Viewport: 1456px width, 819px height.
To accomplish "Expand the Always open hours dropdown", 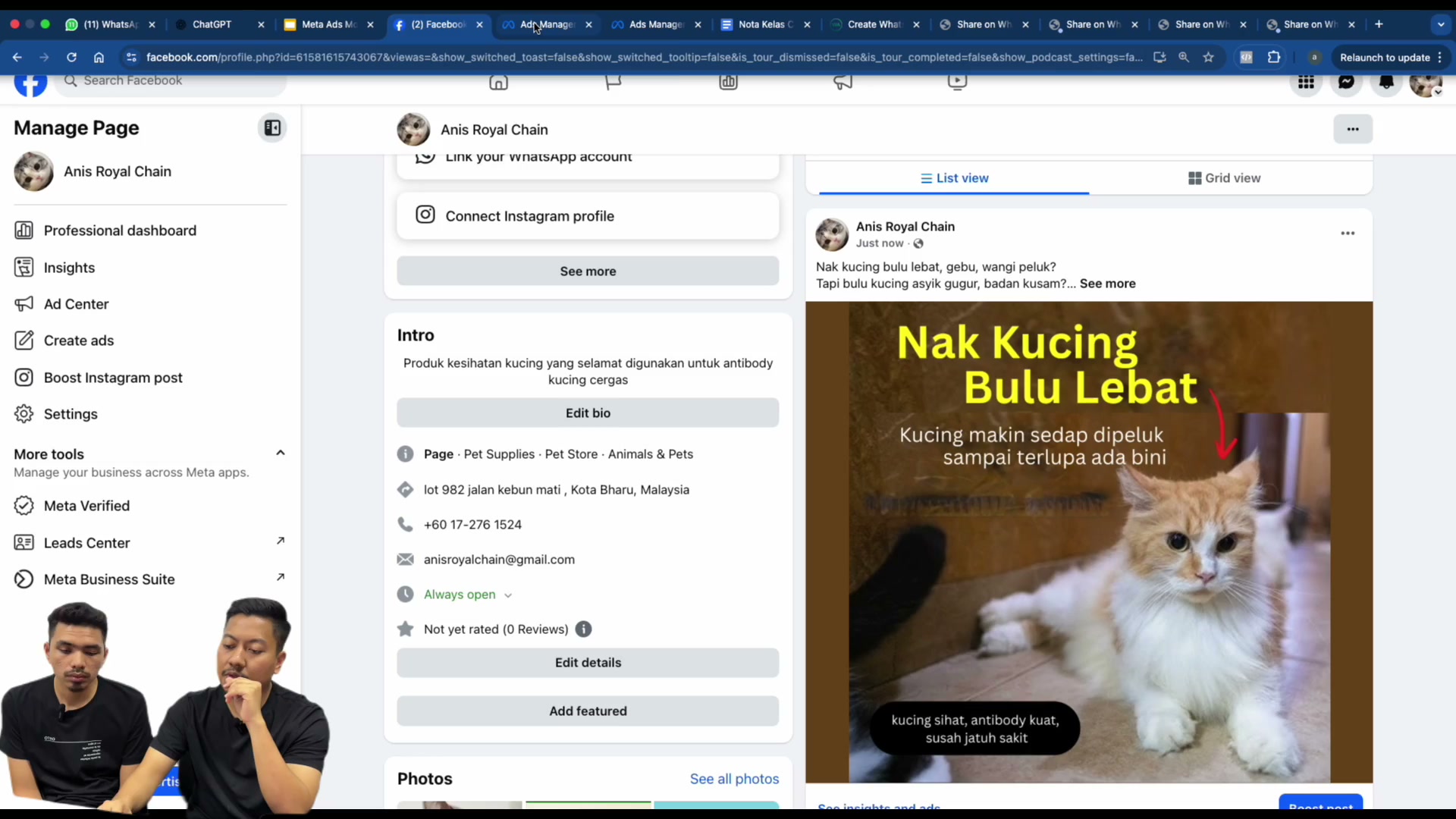I will pos(508,595).
